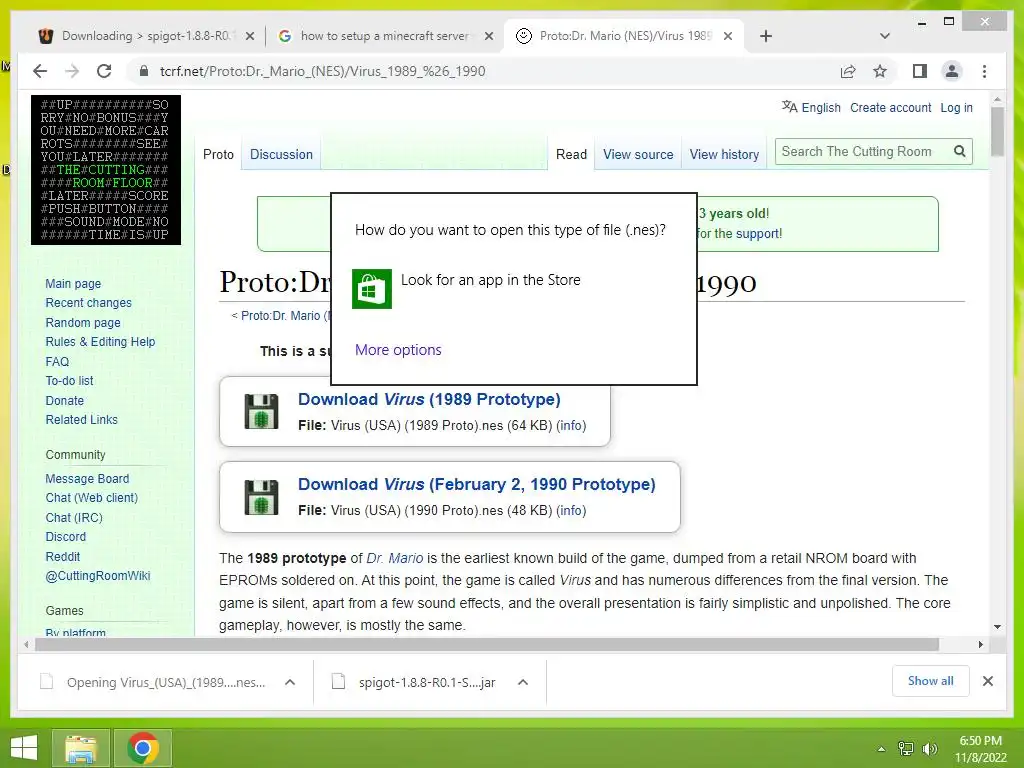Open the Chrome three-dot menu
1024x768 pixels.
pyautogui.click(x=984, y=71)
